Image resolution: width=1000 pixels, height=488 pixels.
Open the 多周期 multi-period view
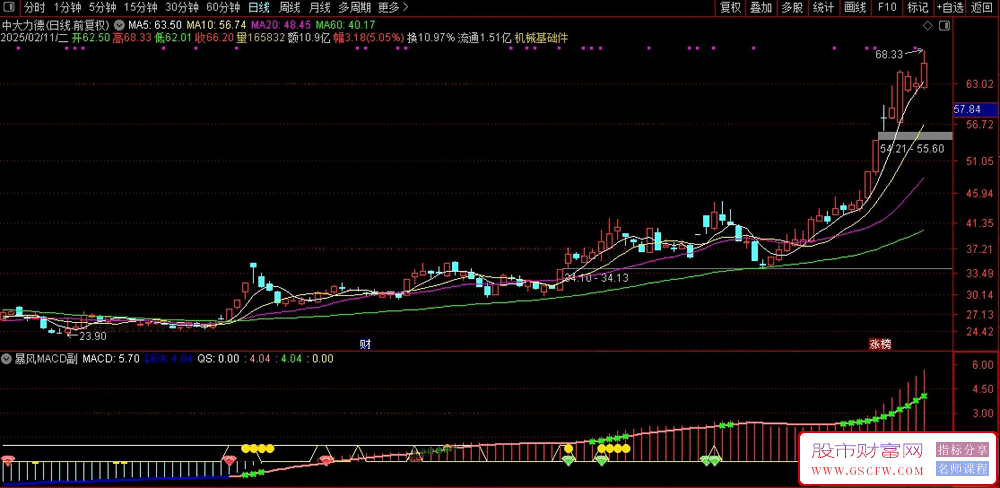point(354,8)
